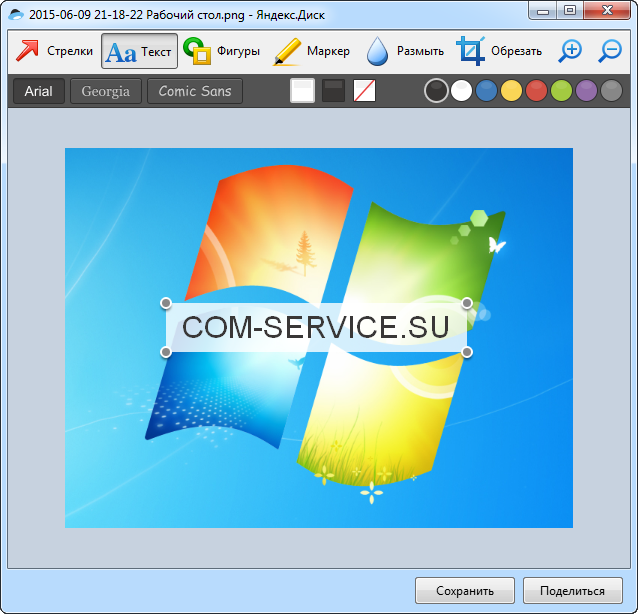Select the Размыть blur tool
Screen dimensions: 638x614
[x=405, y=51]
